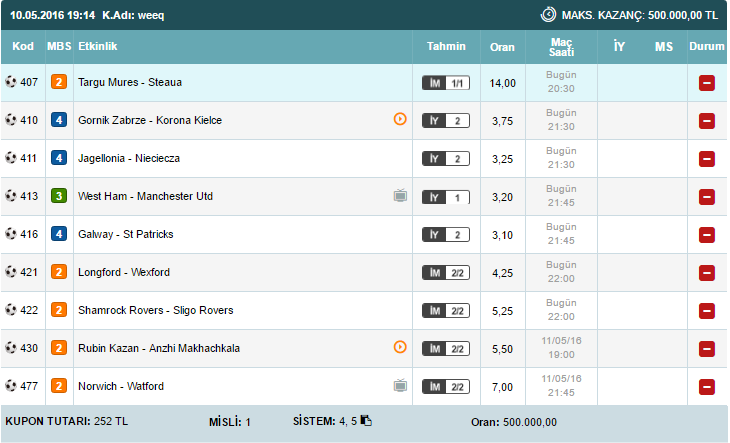Click MAKS. KAZANÇ: 500.000,00 TL text
This screenshot has width=730, height=443.
pos(640,15)
